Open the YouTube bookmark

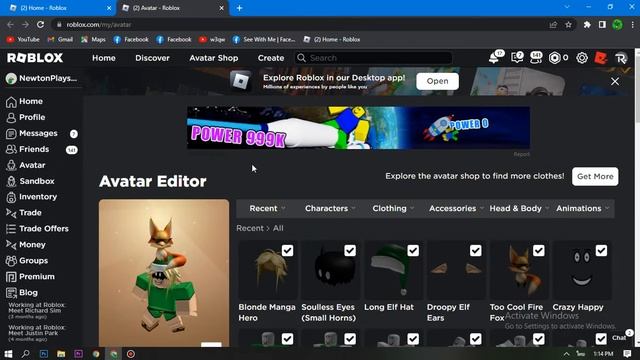coord(23,40)
